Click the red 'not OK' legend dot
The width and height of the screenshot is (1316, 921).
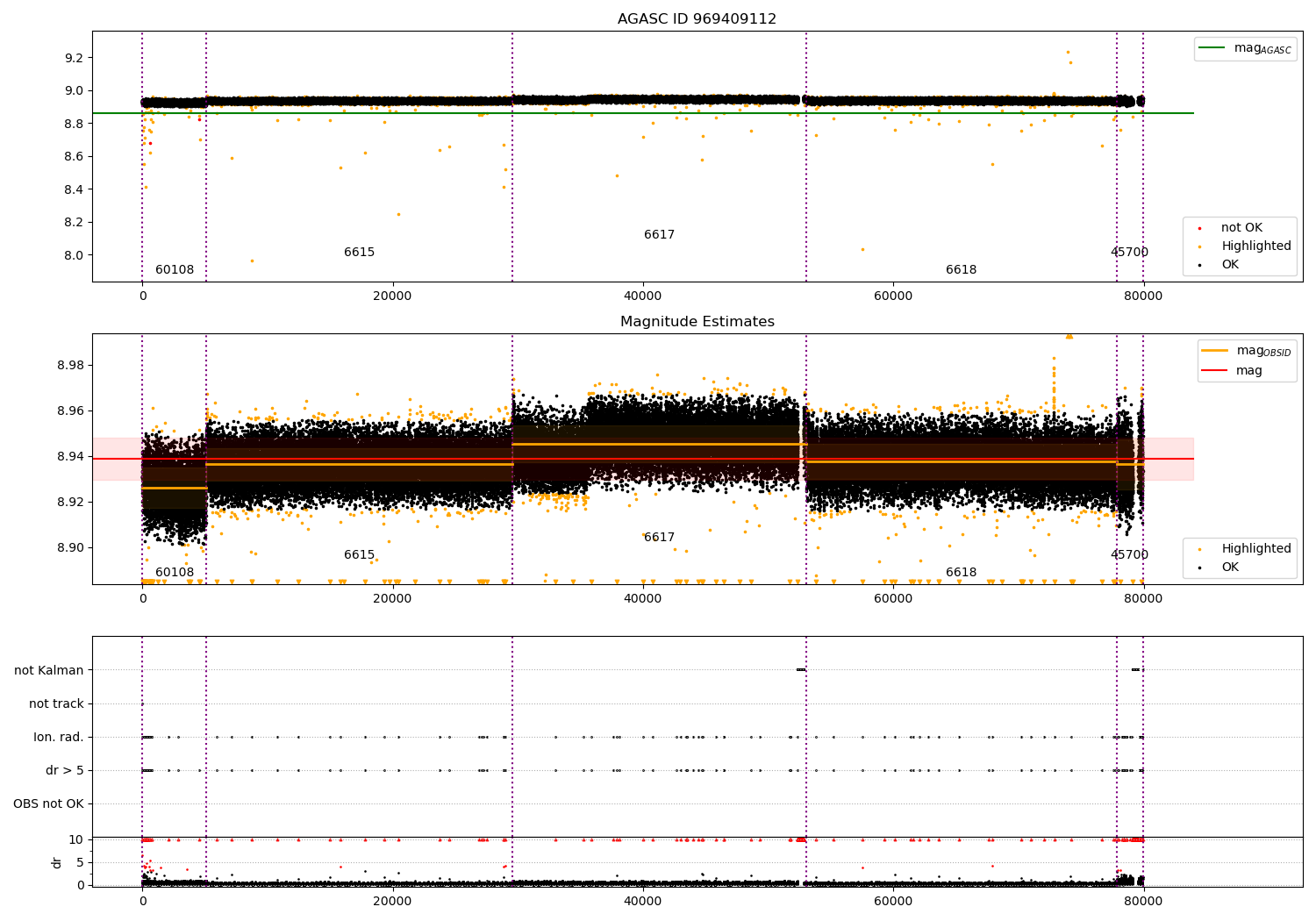point(1200,228)
